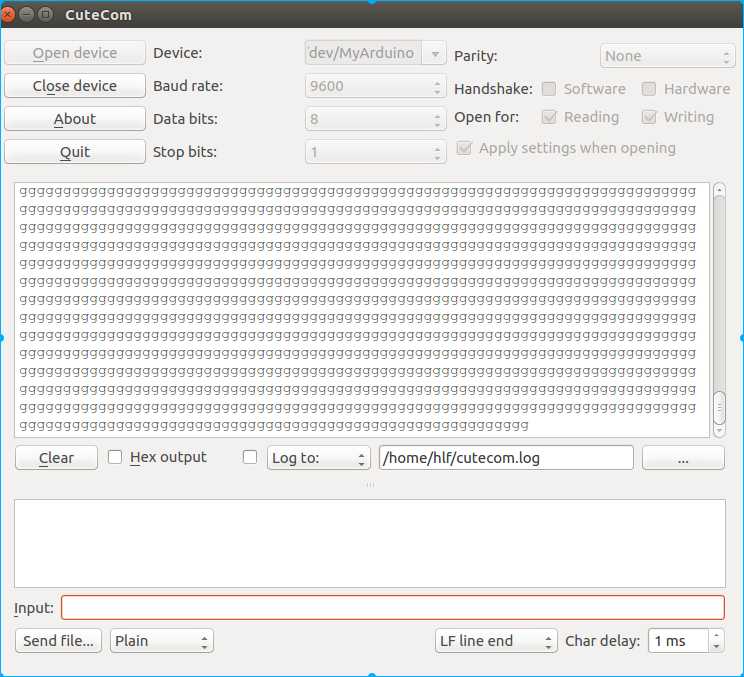Open the Plain send-protocol dropdown
744x677 pixels.
point(162,641)
